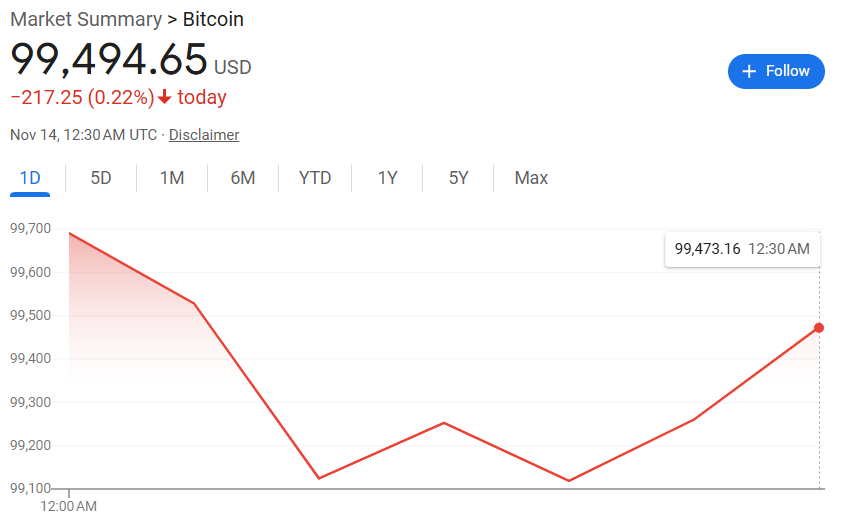849x522 pixels.
Task: Click the 99,700 y-axis label
Action: point(30,229)
